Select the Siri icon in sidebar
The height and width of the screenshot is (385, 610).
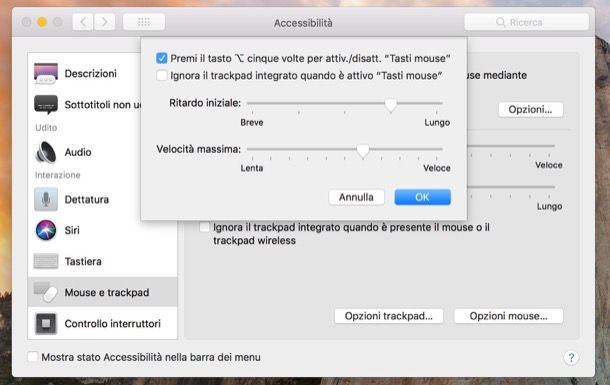[x=46, y=230]
